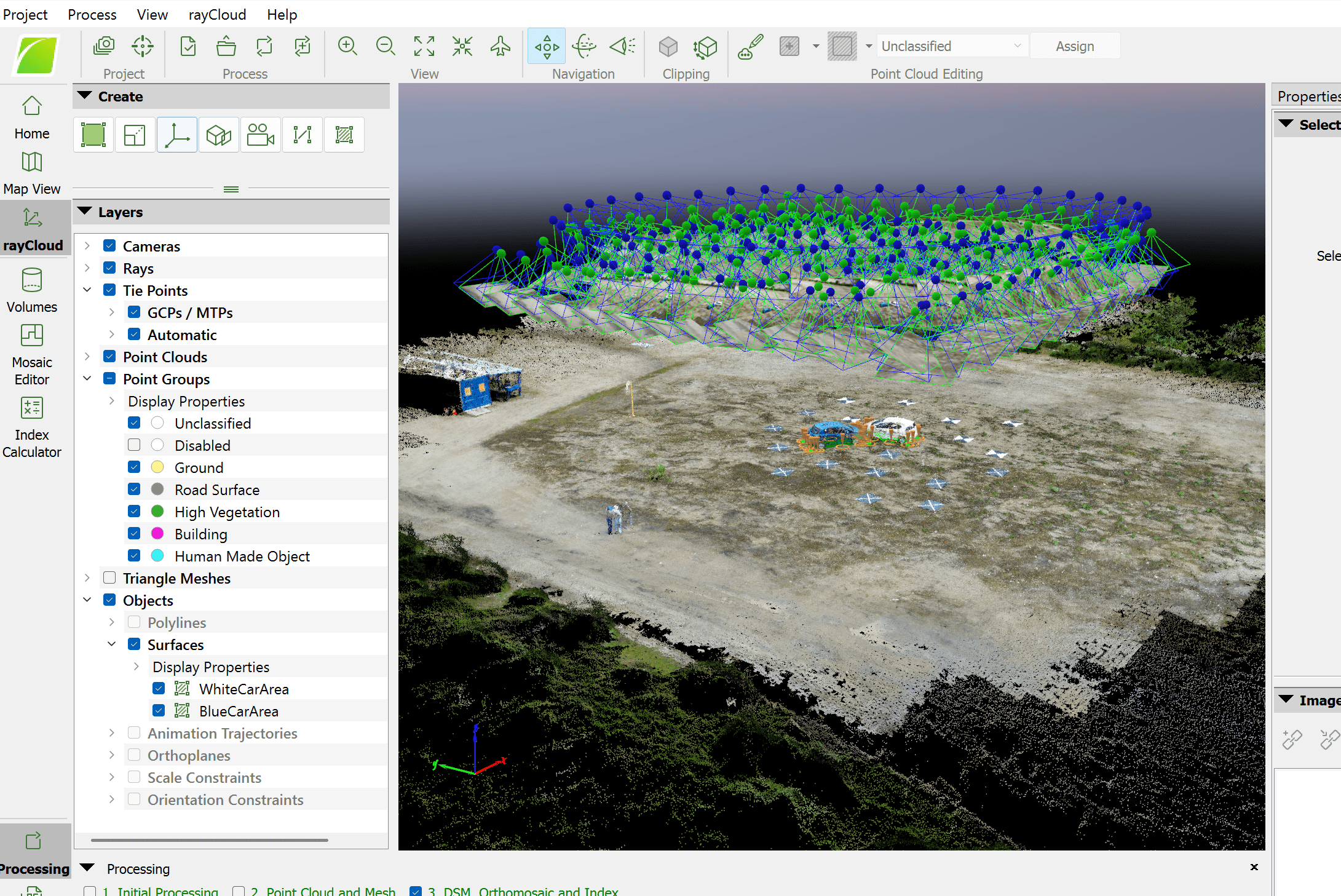Screen dimensions: 1341x896
Task: Click the Zoom In magnifier icon
Action: coord(347,46)
